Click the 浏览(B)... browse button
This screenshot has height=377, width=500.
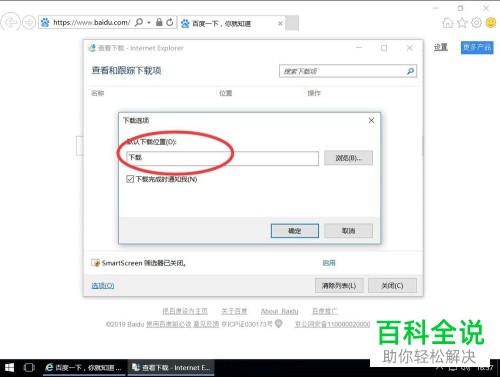point(348,158)
